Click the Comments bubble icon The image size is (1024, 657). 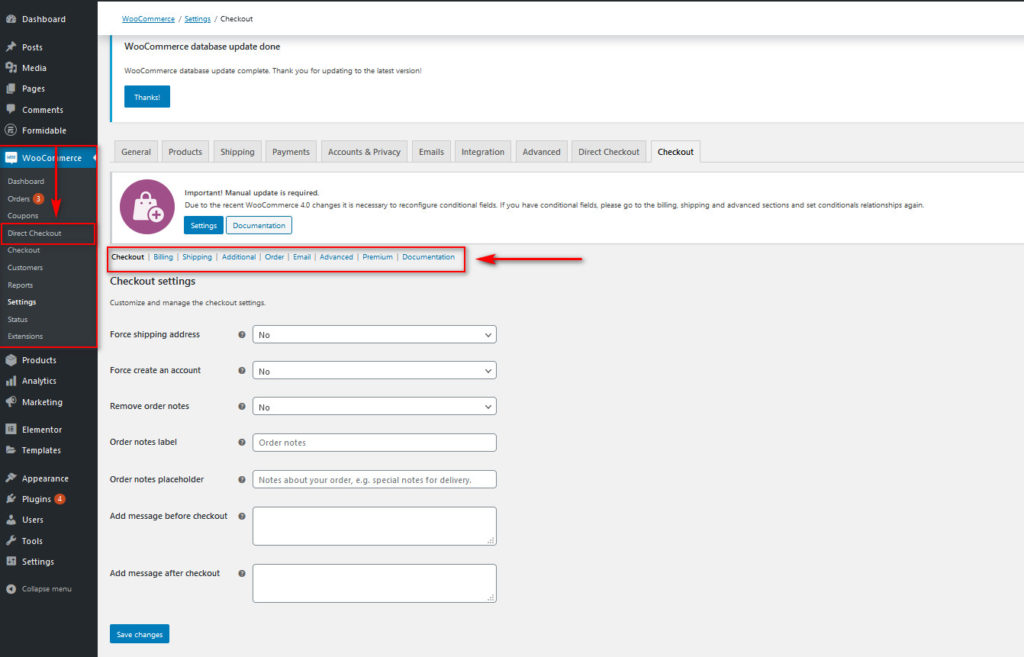[x=11, y=110]
